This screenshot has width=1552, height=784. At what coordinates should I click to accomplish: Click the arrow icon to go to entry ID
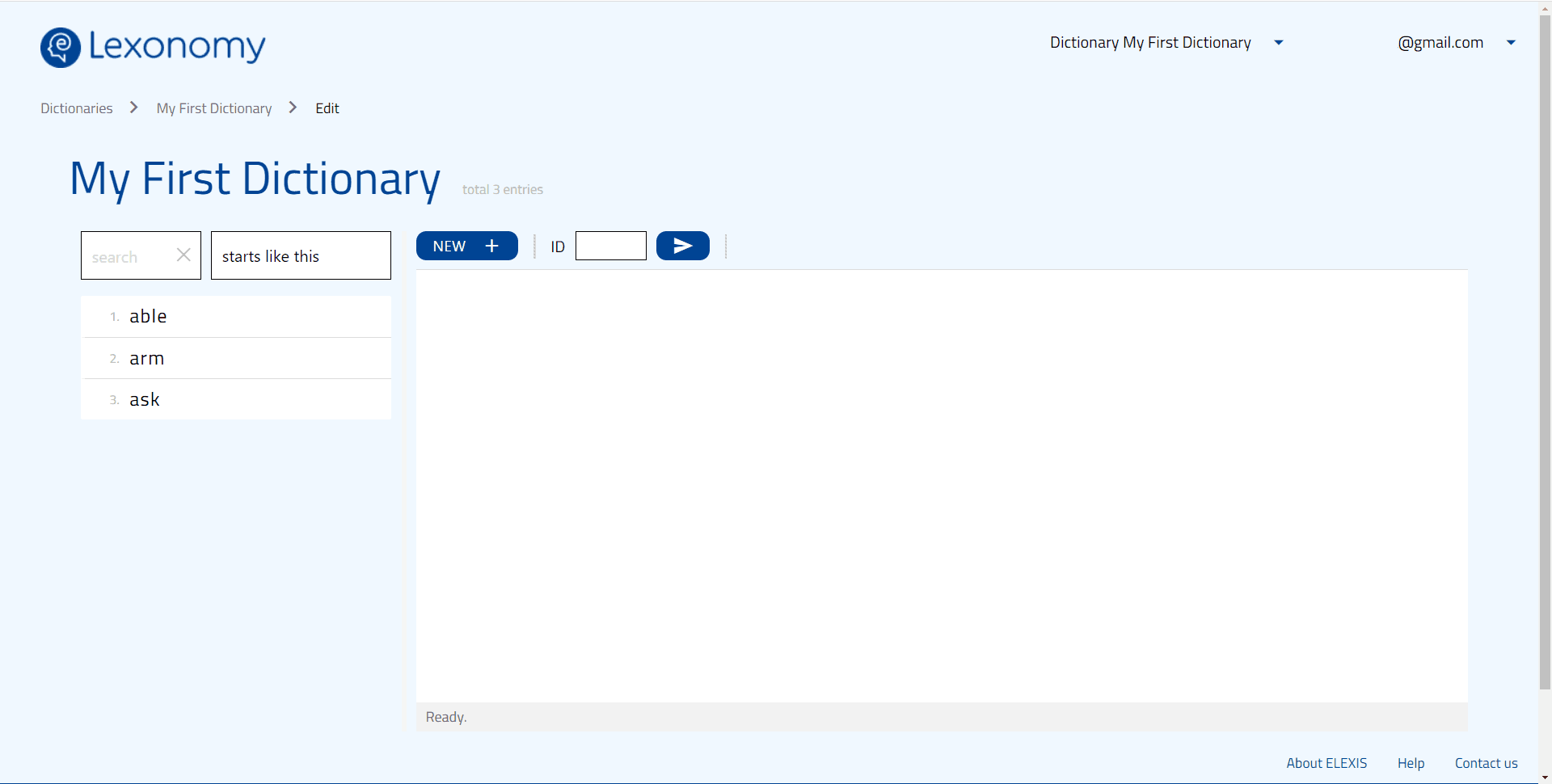click(x=681, y=246)
